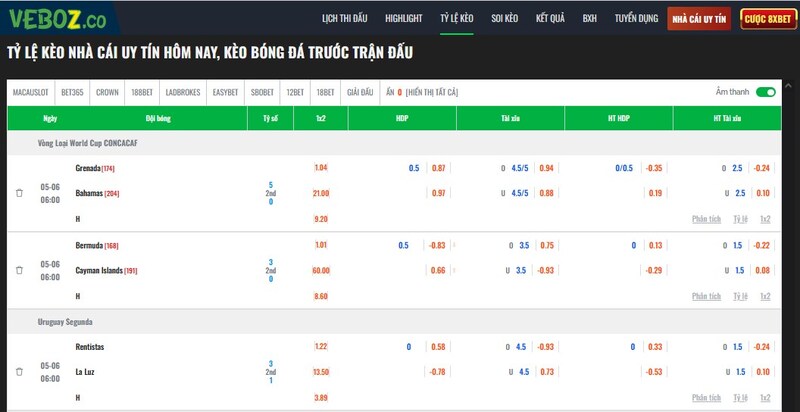800x412 pixels.
Task: Open the Lịch thi đấu menu
Action: [344, 18]
